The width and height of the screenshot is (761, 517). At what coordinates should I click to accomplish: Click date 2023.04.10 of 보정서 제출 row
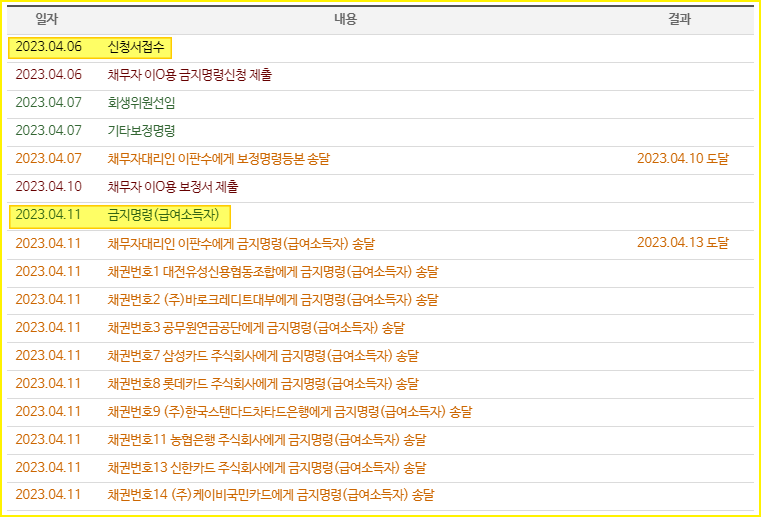coord(49,186)
